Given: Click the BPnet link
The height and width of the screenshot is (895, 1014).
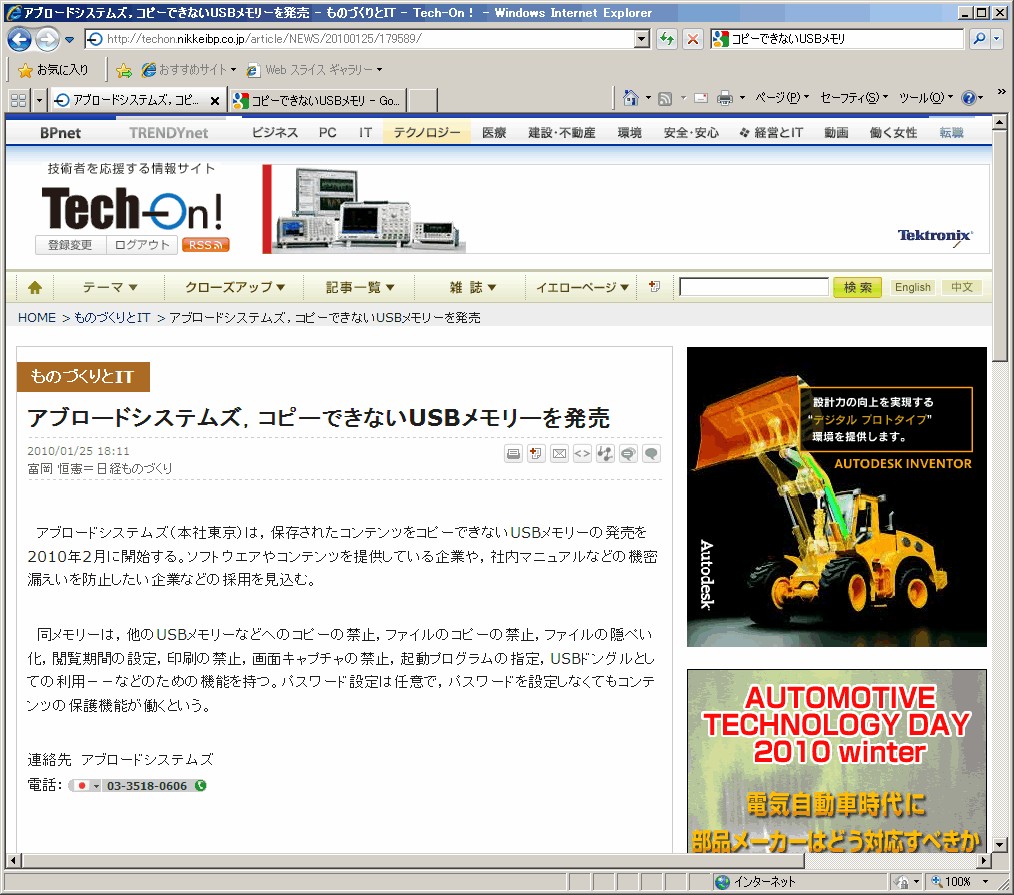Looking at the screenshot, I should tap(60, 133).
